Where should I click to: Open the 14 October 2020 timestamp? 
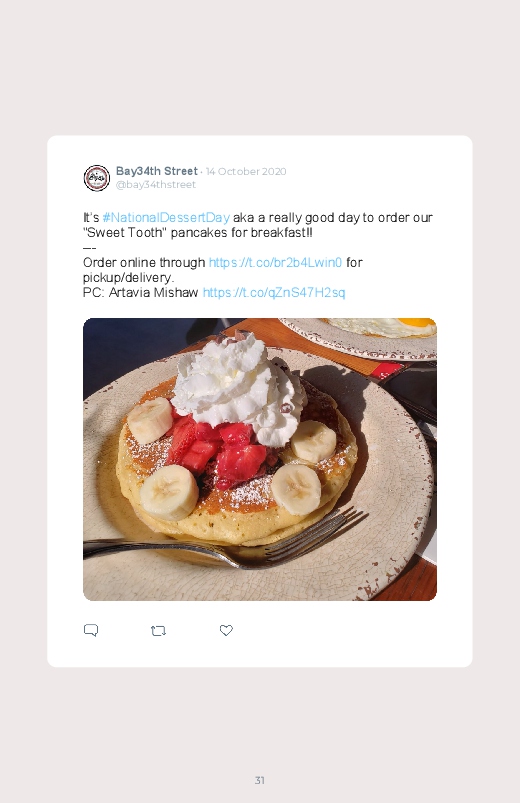(246, 172)
